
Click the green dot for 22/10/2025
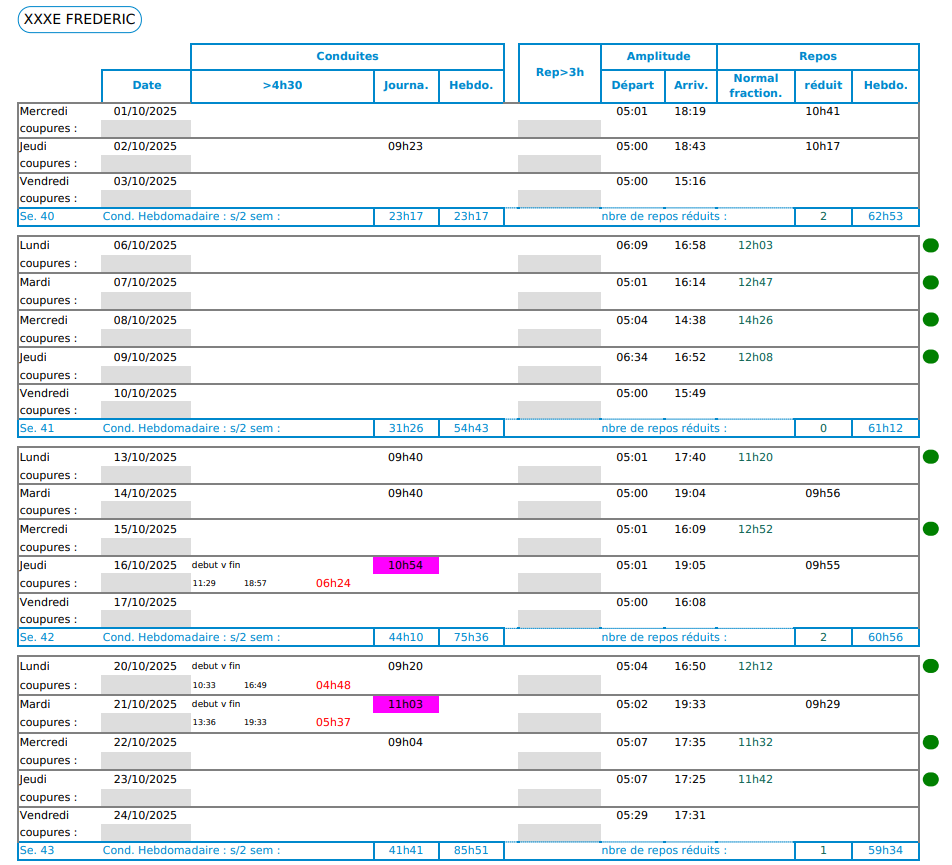[x=931, y=742]
